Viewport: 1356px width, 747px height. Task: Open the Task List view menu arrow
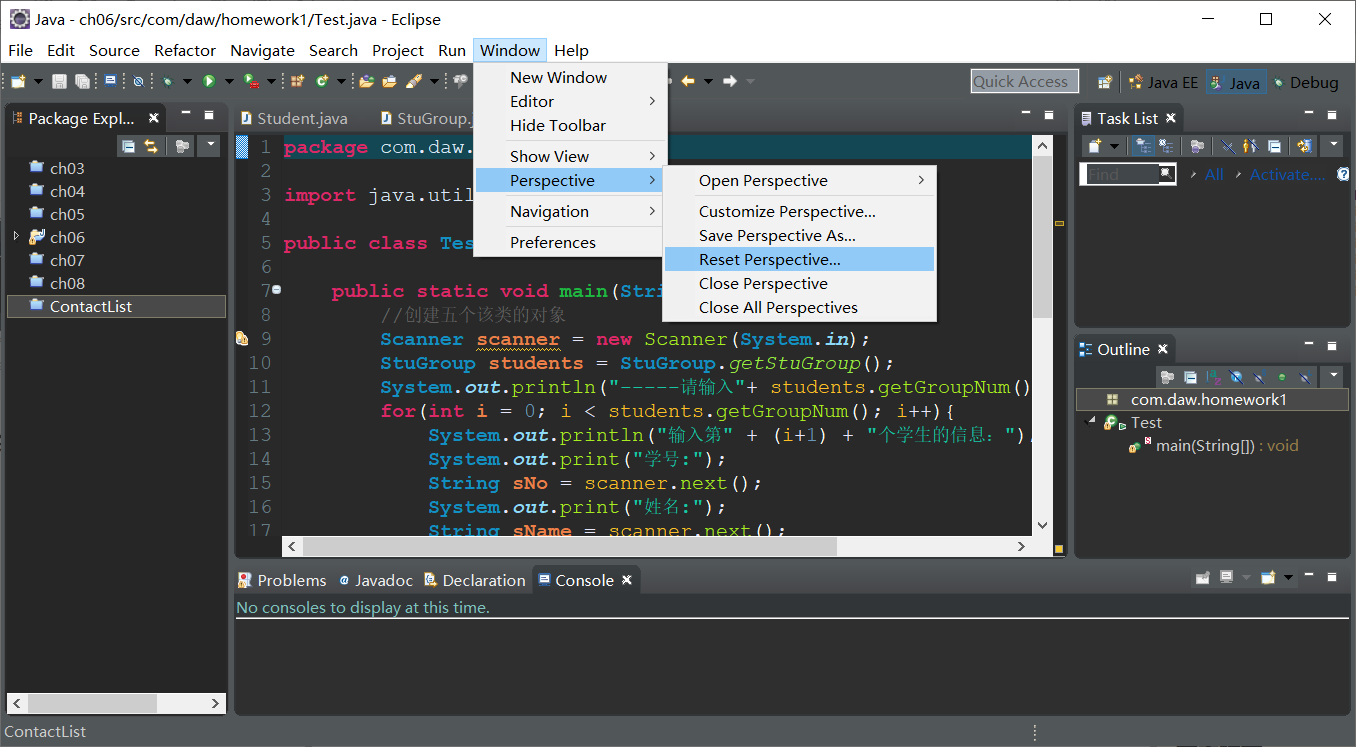click(x=1334, y=146)
